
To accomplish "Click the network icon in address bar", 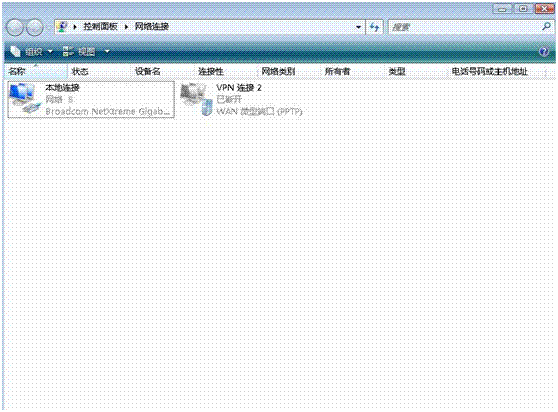I will (63, 27).
